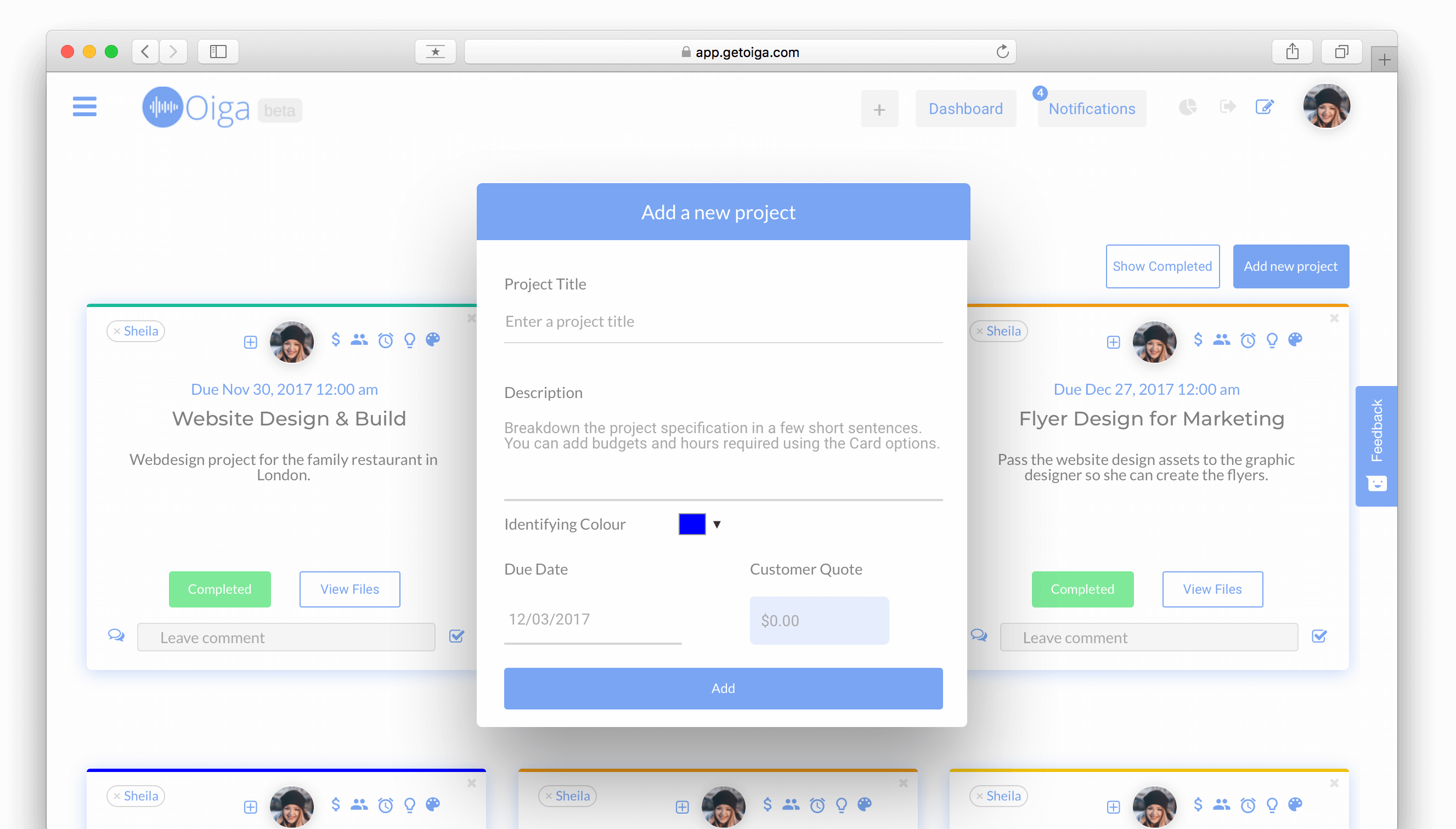
Task: Click the blue Identifying Colour swatch
Action: 692,524
